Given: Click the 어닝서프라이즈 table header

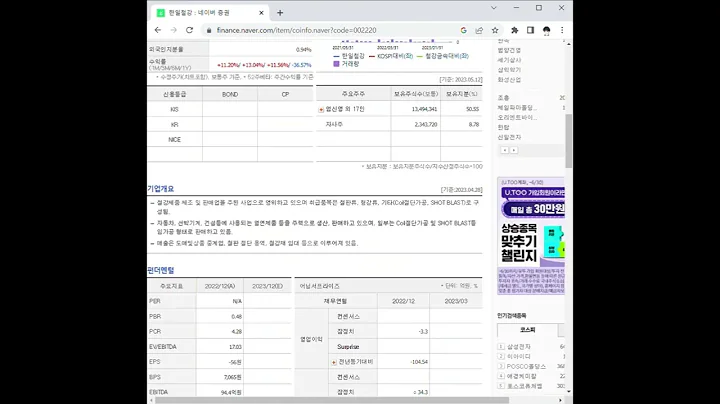Looking at the screenshot, I should 320,286.
